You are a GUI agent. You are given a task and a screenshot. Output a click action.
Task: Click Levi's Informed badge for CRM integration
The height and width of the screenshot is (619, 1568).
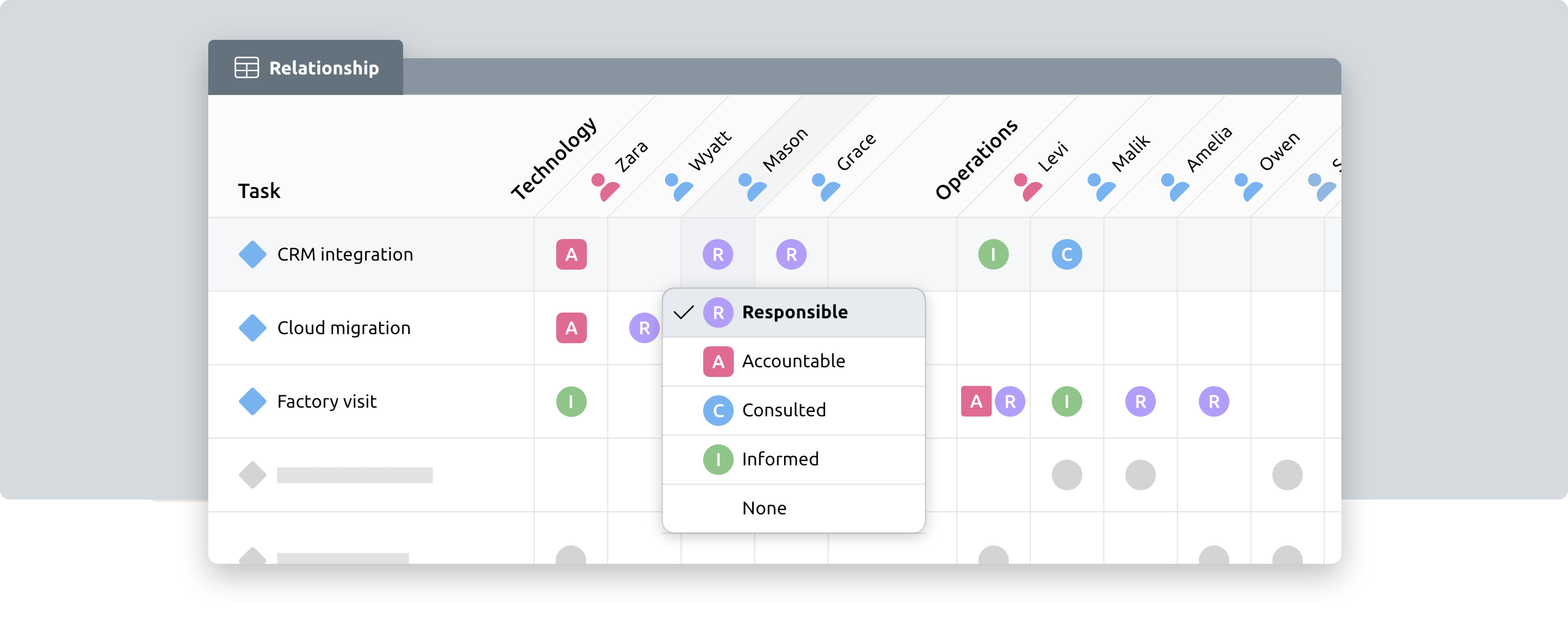click(993, 254)
